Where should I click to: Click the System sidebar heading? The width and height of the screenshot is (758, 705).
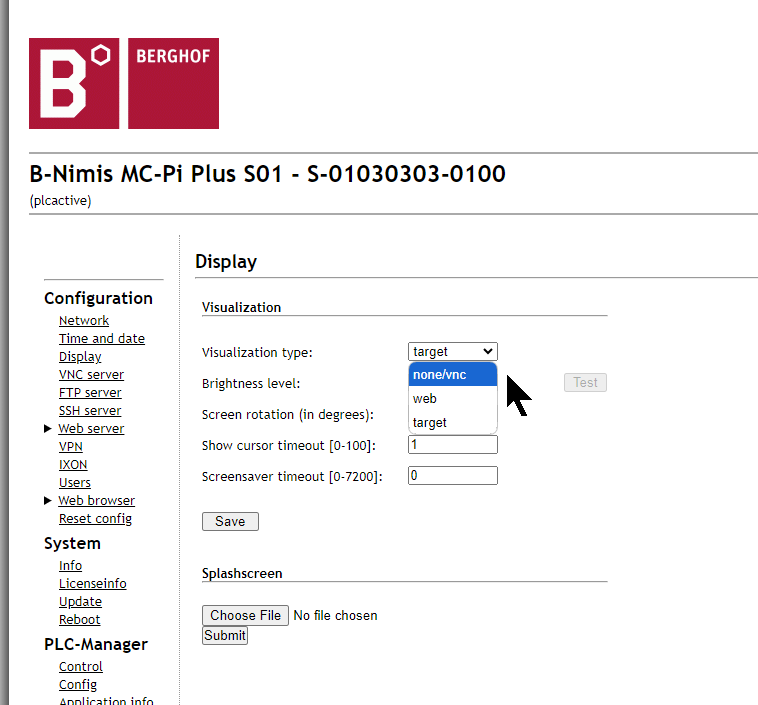point(73,543)
